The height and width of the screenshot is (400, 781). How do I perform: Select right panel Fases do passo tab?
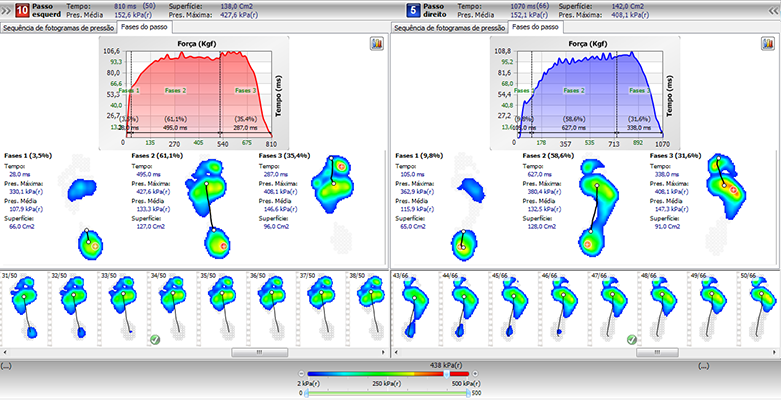pos(533,28)
